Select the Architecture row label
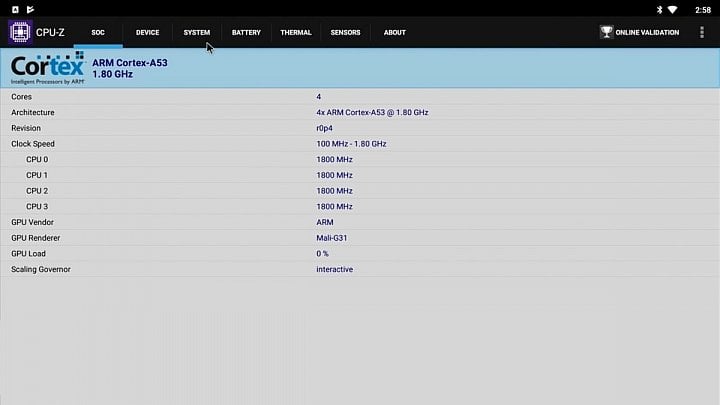720x405 pixels. [x=33, y=112]
